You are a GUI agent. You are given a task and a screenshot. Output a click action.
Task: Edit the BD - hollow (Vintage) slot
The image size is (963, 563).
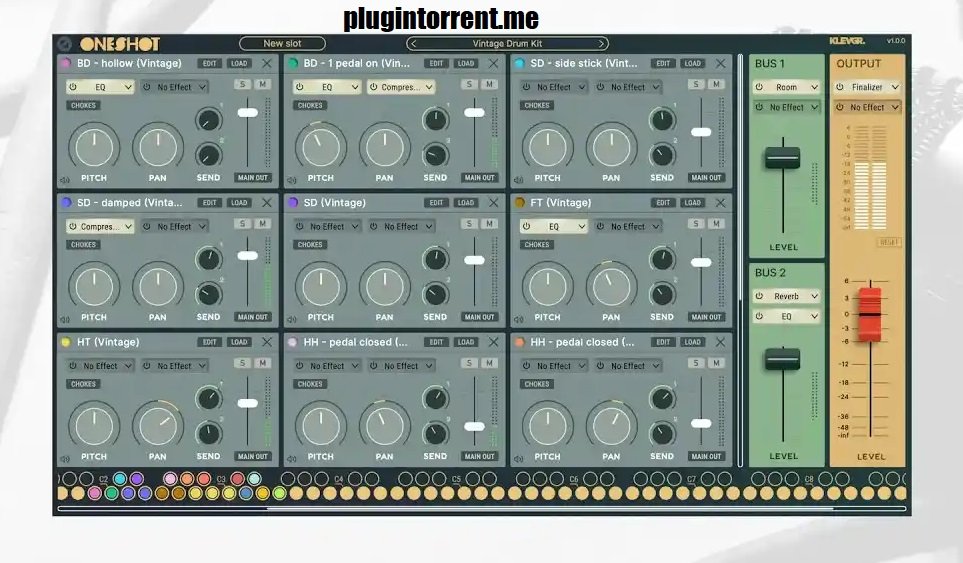[209, 63]
